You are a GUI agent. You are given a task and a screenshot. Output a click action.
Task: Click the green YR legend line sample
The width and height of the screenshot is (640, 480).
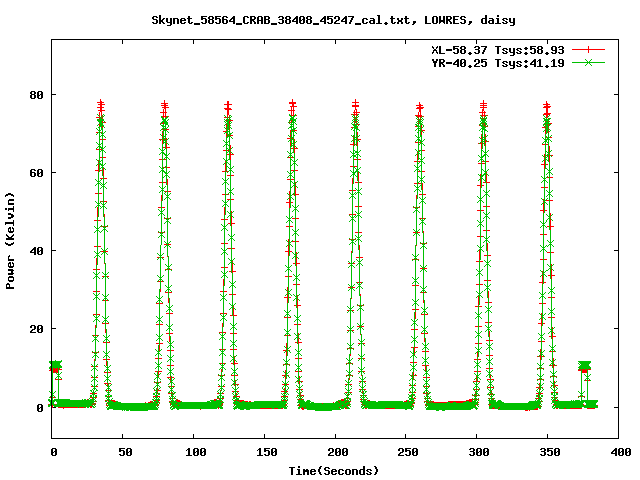pos(588,63)
